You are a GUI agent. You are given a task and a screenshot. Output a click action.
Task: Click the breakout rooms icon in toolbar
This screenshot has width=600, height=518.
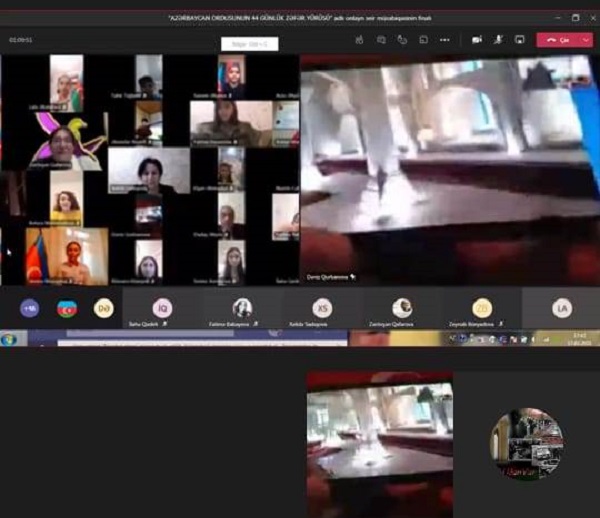(x=423, y=40)
